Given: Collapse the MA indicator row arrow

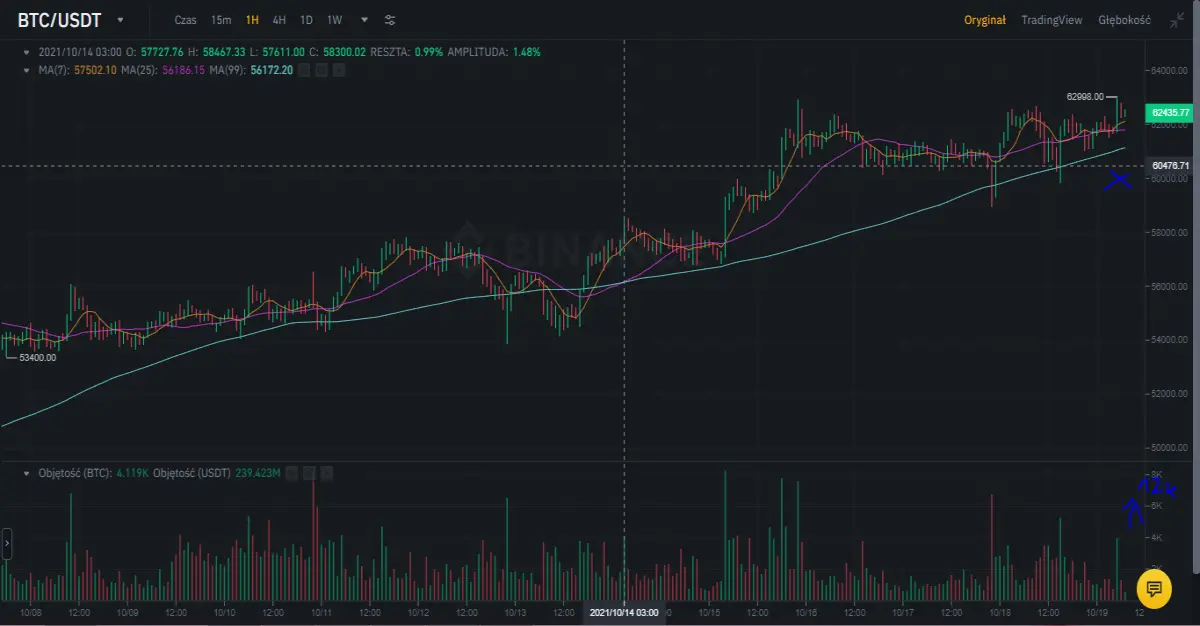Looking at the screenshot, I should click(x=24, y=70).
